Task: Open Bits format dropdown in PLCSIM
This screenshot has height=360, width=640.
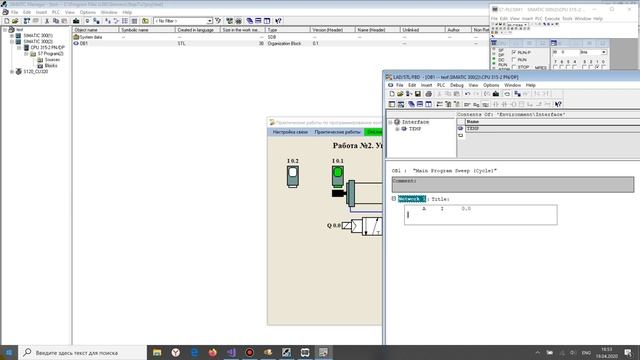Action: pyautogui.click(x=603, y=52)
